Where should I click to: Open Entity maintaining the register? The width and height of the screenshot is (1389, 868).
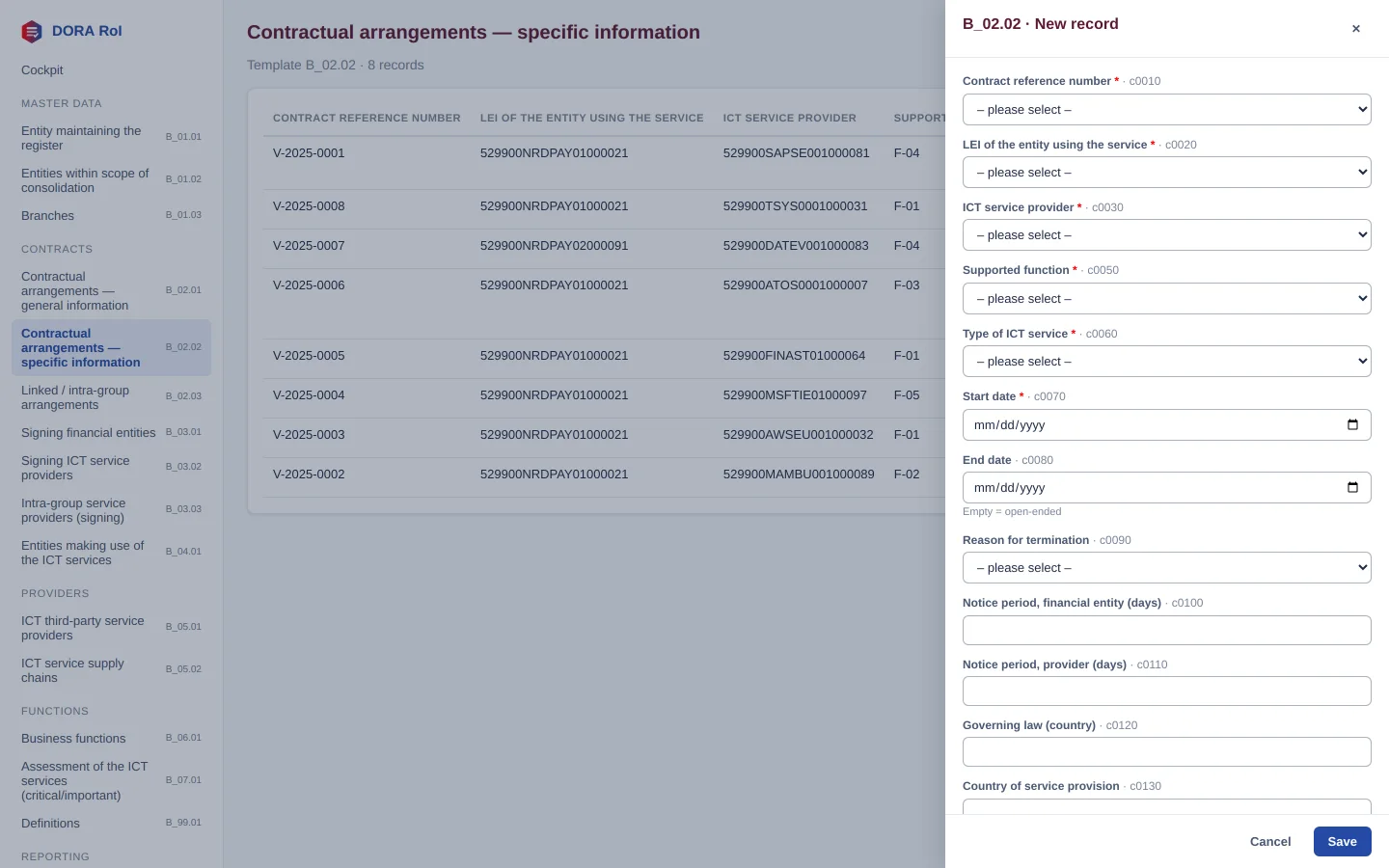[111, 138]
